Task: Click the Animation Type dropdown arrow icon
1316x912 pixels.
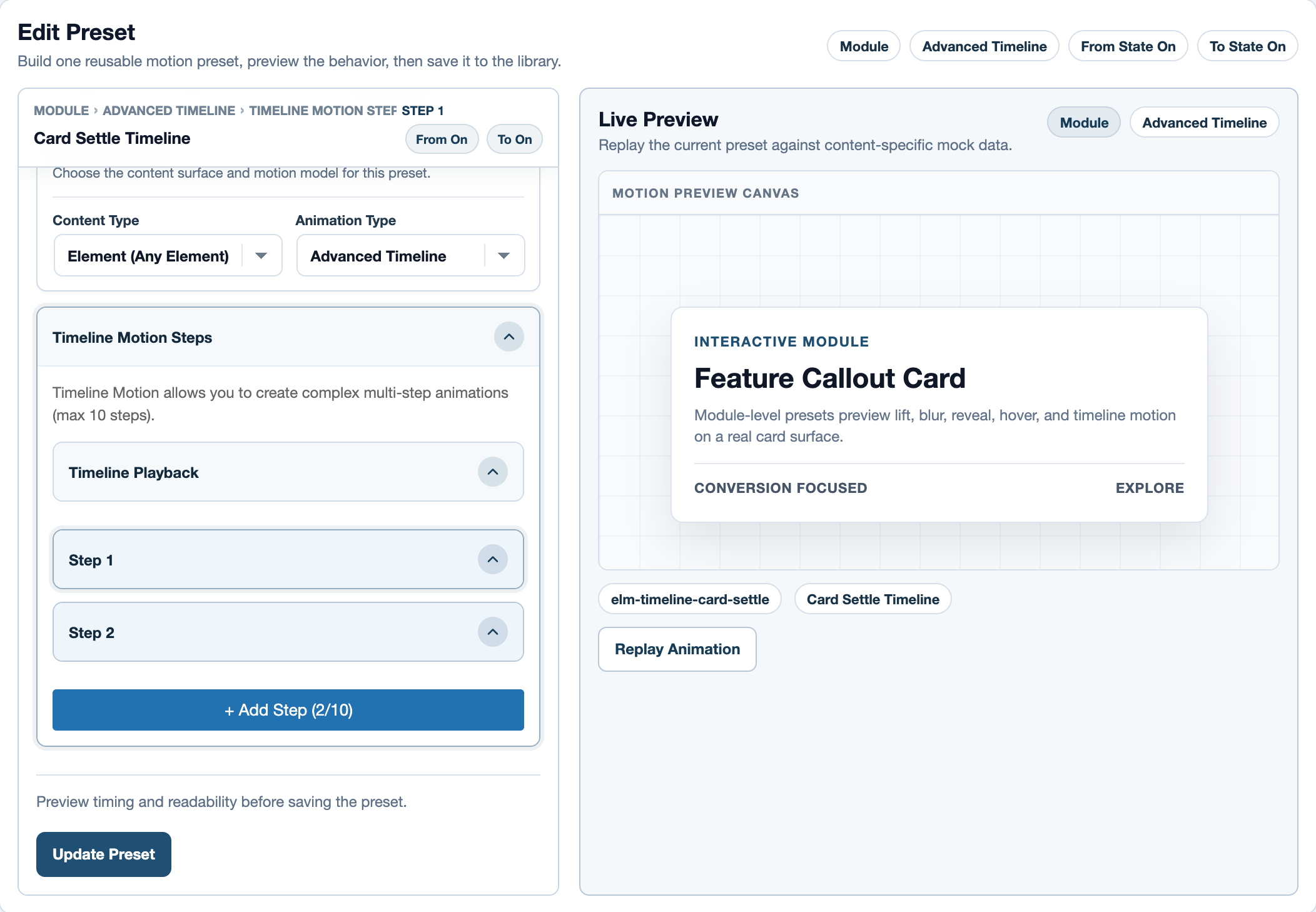Action: pos(504,256)
